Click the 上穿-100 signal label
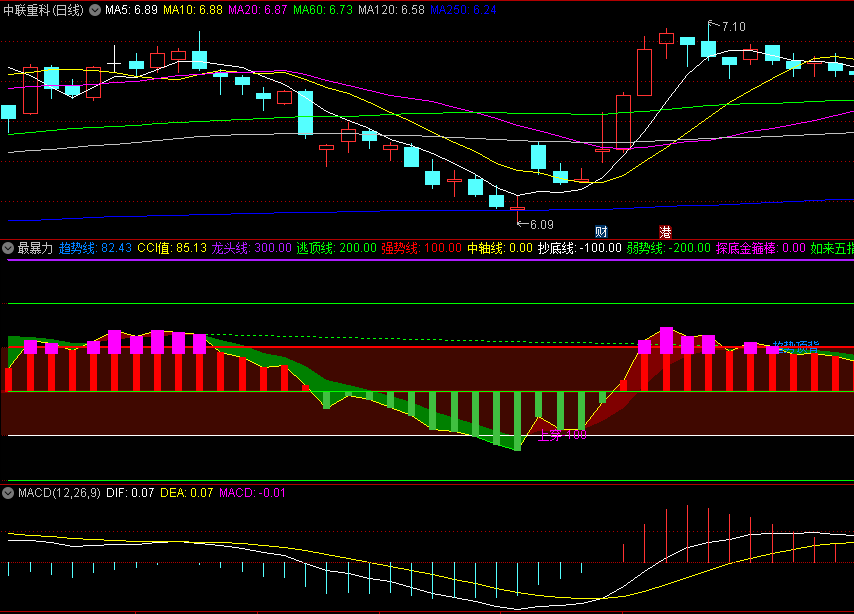Viewport: 854px width, 614px height. coord(562,435)
